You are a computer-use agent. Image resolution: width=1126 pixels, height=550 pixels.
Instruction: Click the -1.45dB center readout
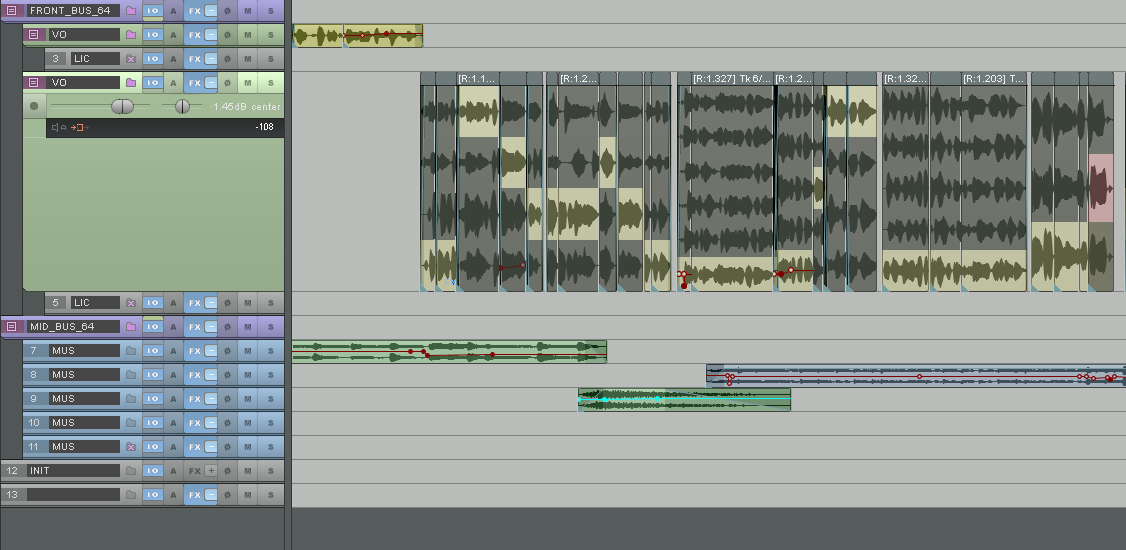[245, 107]
